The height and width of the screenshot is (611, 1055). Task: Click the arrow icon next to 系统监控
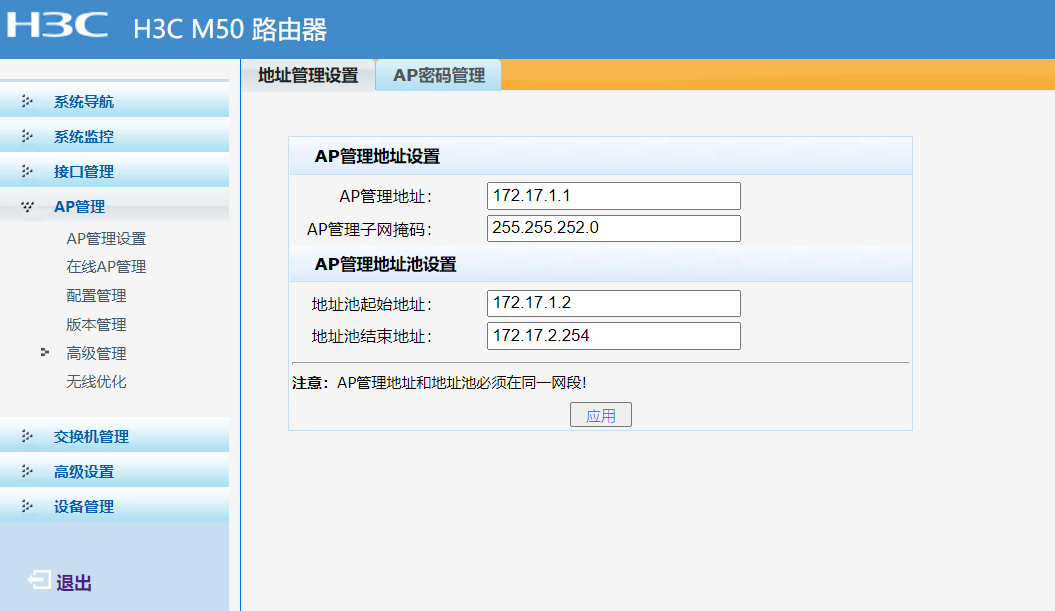point(27,137)
